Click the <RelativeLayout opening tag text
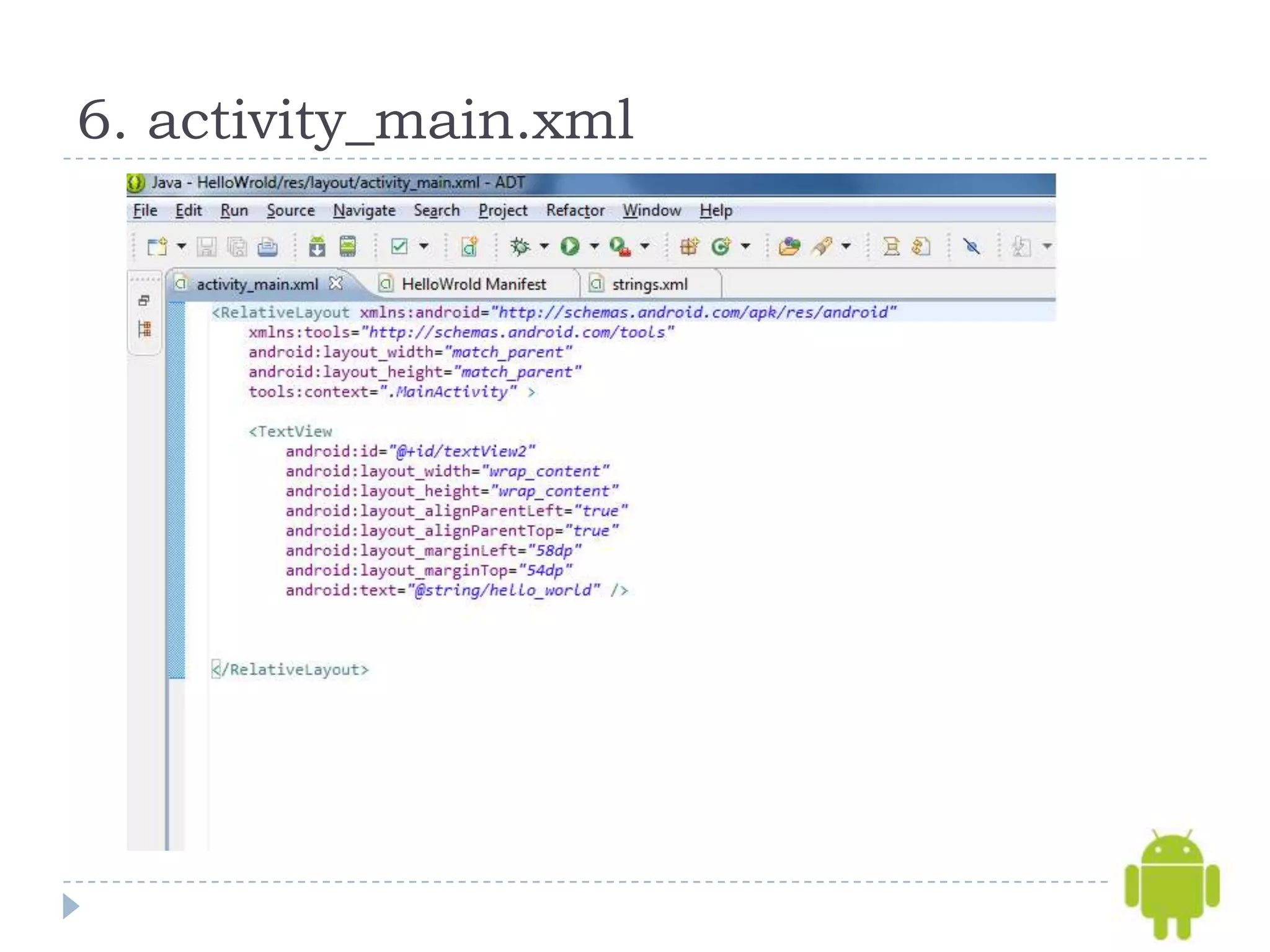The image size is (1270, 952). pyautogui.click(x=281, y=312)
